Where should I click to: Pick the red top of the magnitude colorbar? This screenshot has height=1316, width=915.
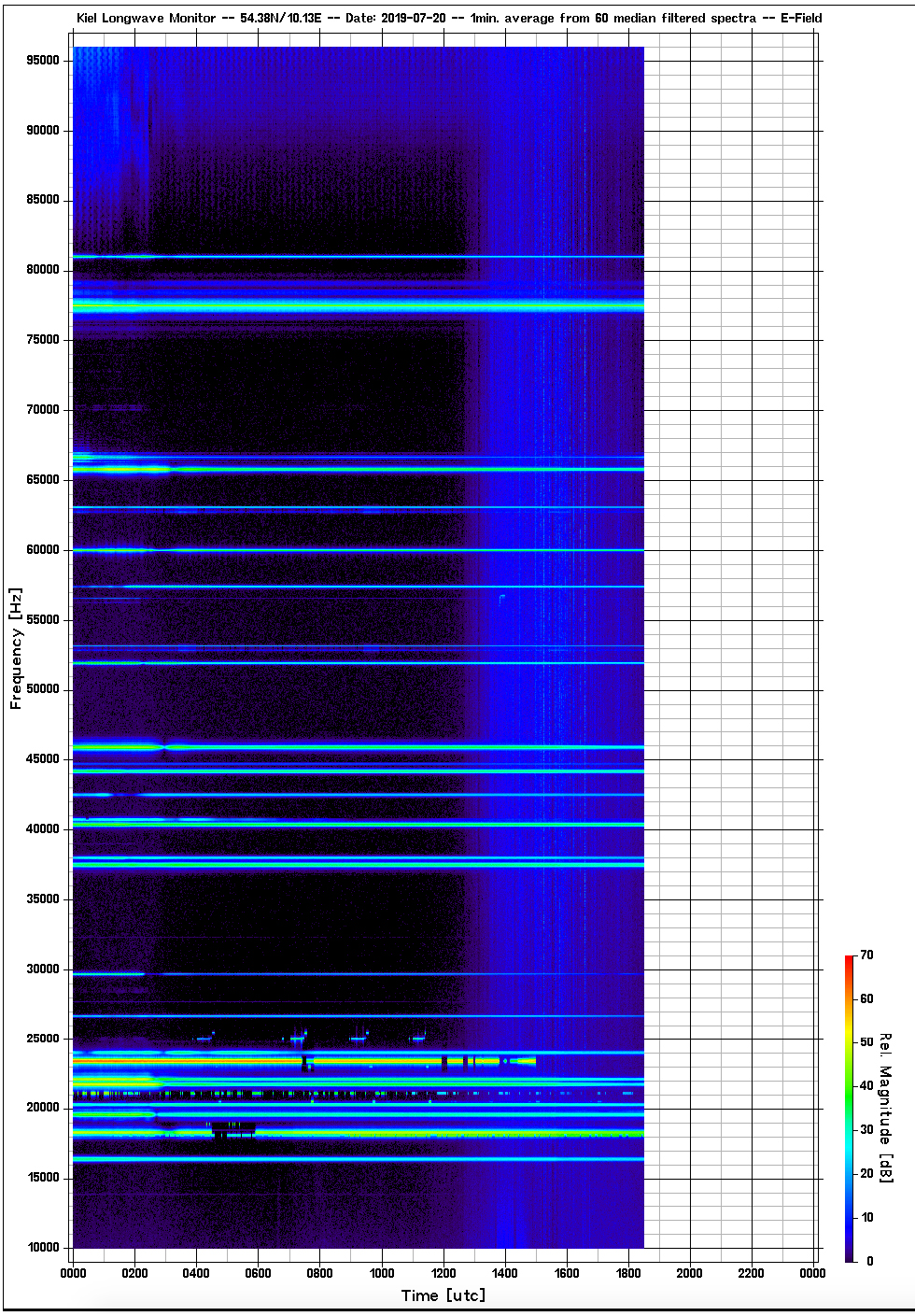point(849,960)
